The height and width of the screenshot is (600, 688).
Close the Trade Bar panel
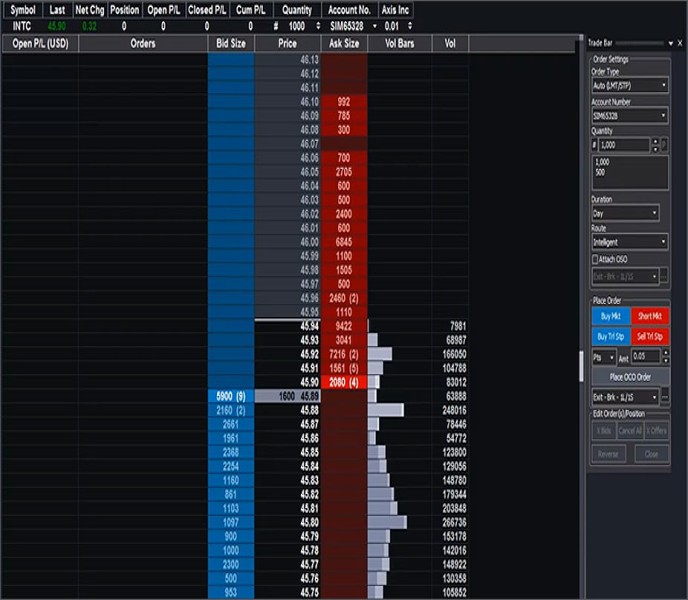click(679, 44)
